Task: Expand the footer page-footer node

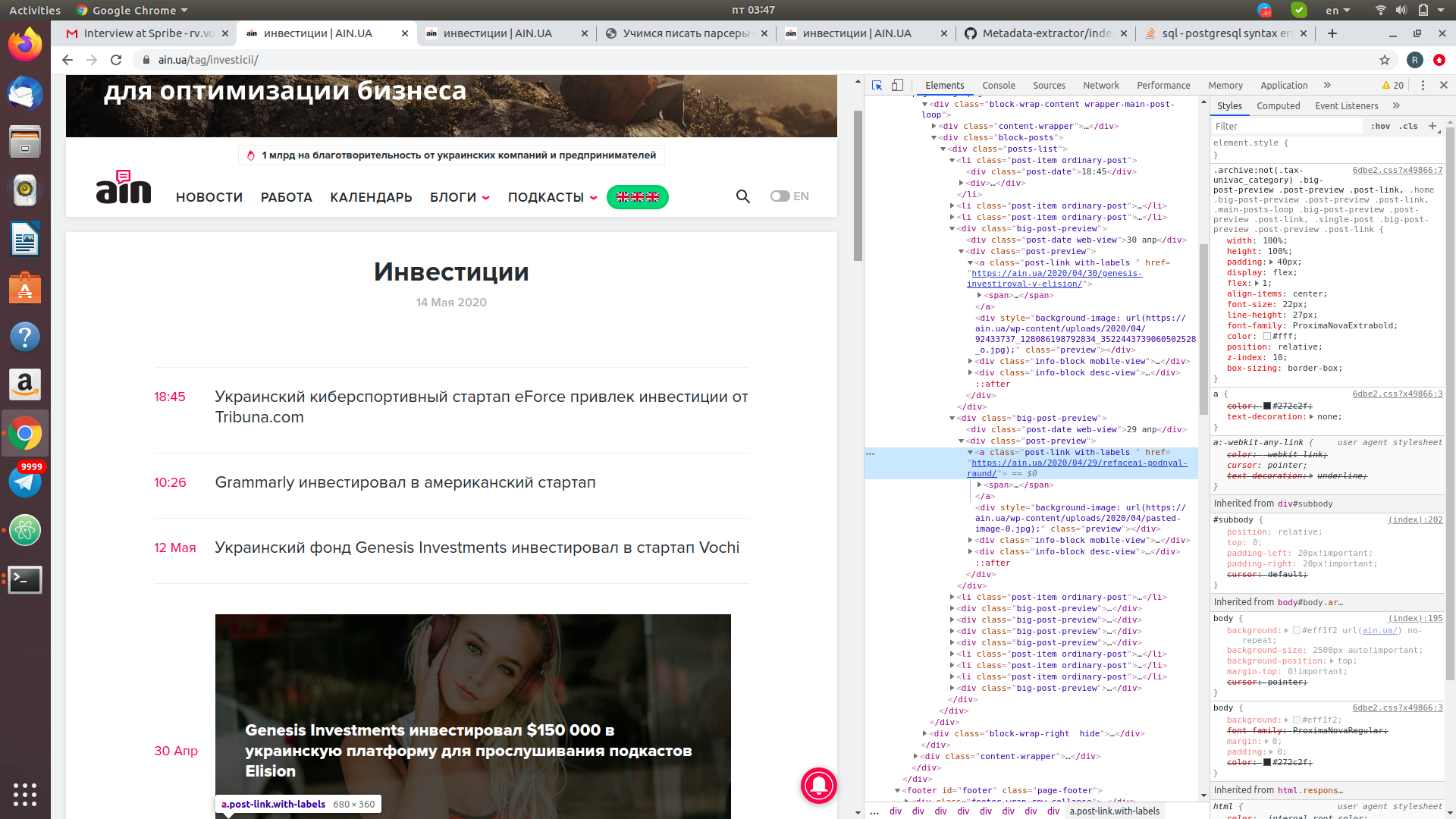Action: (x=897, y=791)
